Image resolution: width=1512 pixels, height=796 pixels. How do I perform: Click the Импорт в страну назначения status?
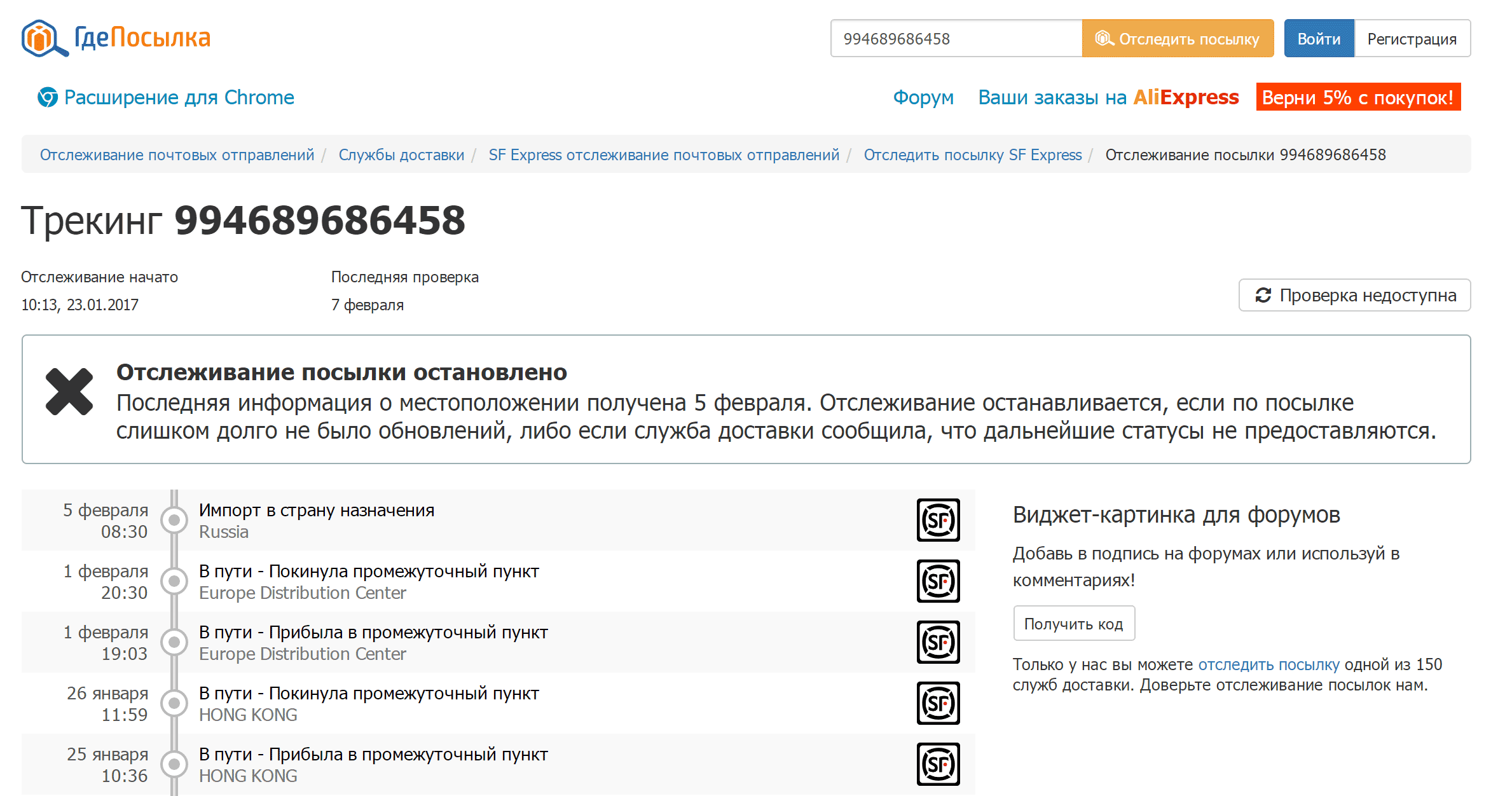click(317, 510)
